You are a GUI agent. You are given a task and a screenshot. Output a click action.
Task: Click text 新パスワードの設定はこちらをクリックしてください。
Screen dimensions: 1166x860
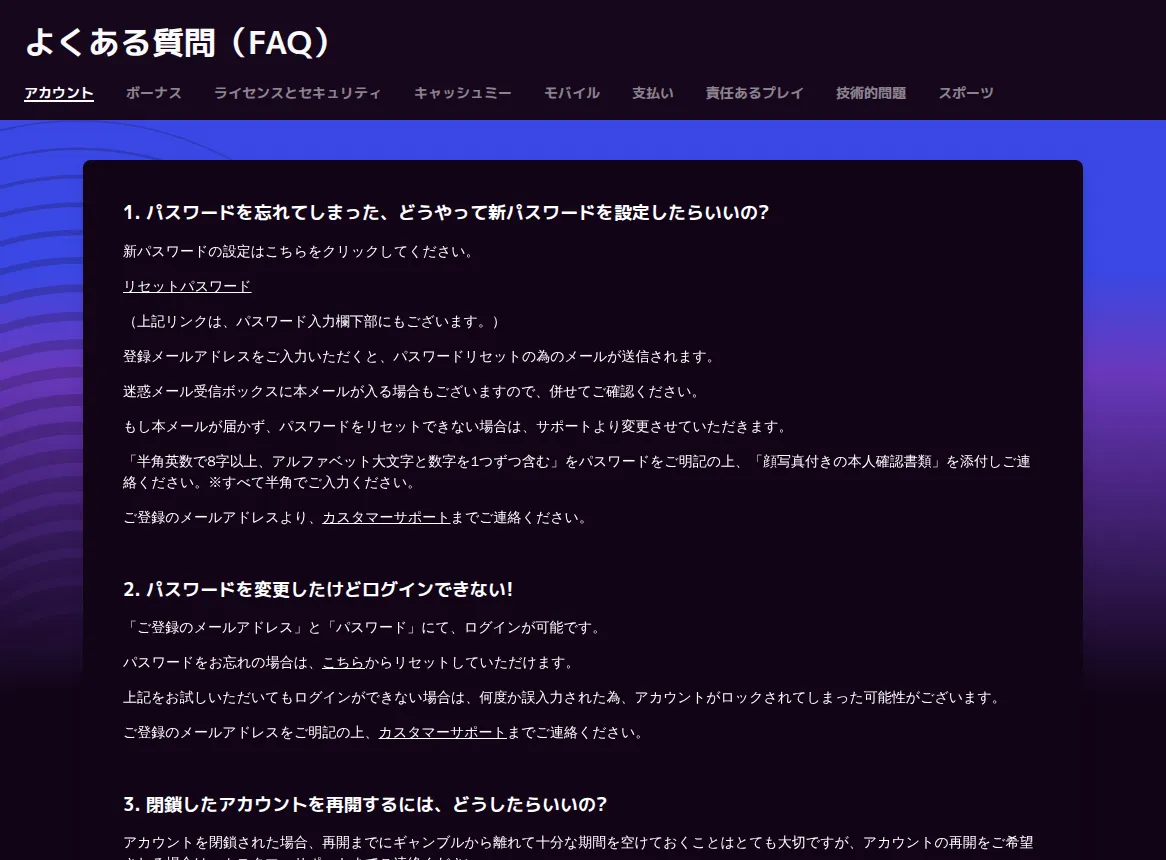[298, 251]
